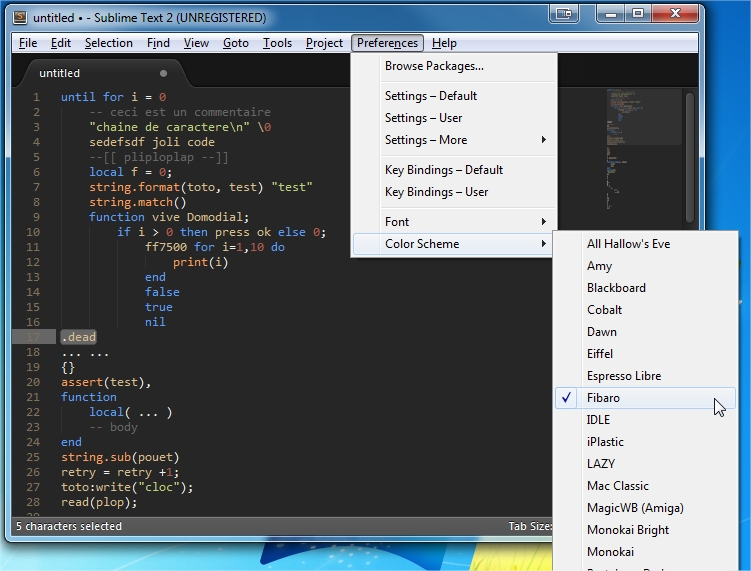Click the 'read(plop);' code line

pos(99,502)
